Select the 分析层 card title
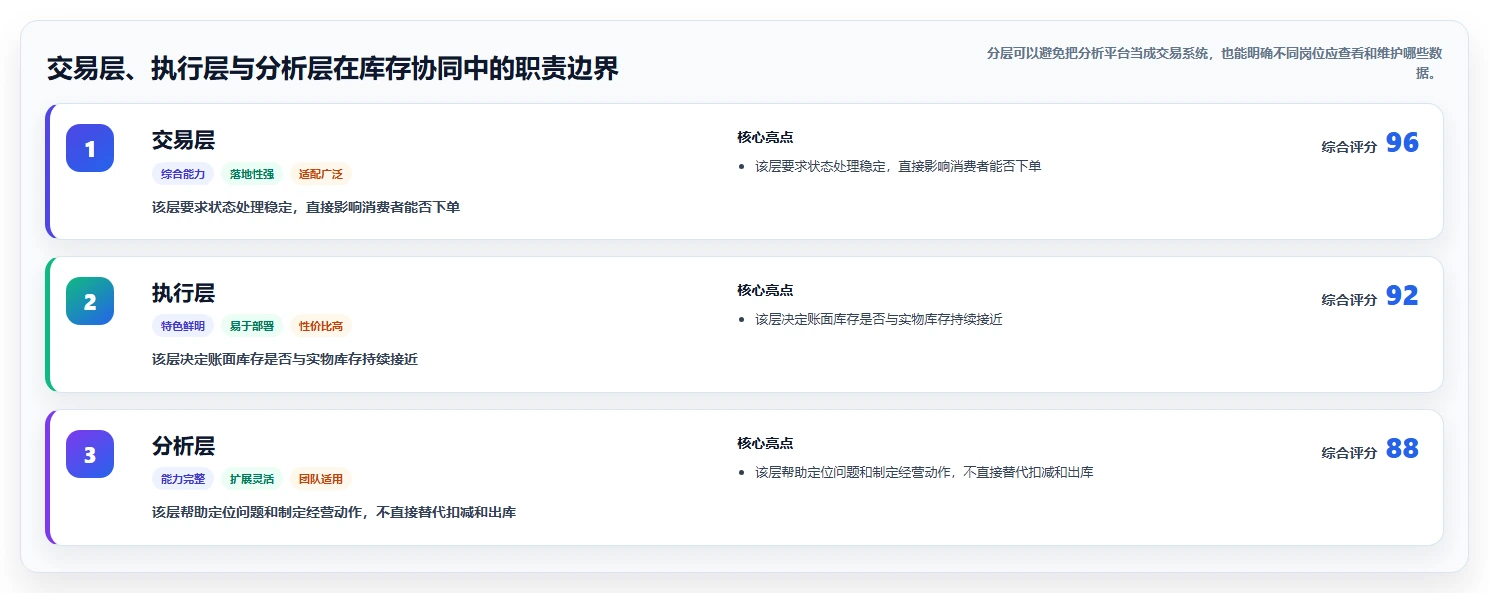Screen dimensions: 1489x593 183,446
